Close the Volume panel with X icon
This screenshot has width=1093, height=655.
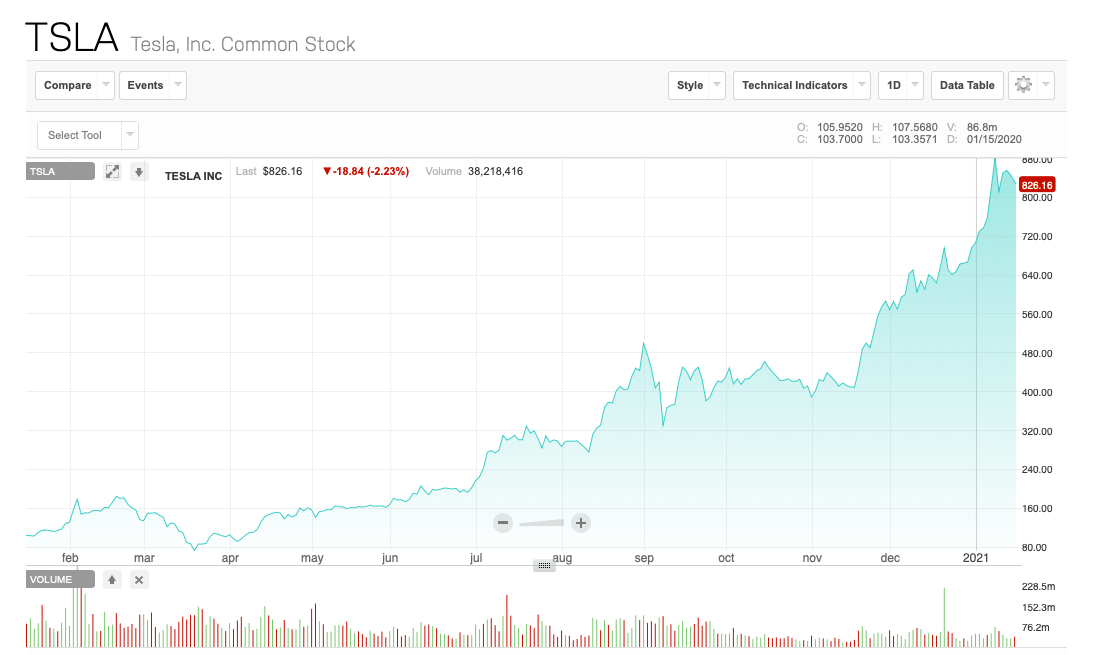(x=139, y=579)
